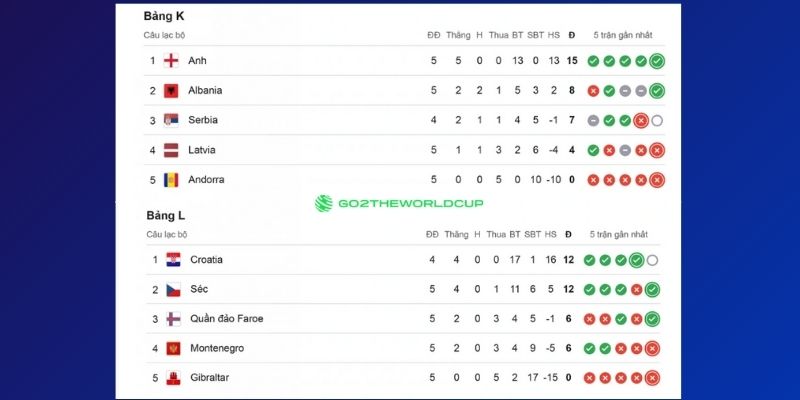800x400 pixels.
Task: Click the Bảng K group heading
Action: point(164,16)
